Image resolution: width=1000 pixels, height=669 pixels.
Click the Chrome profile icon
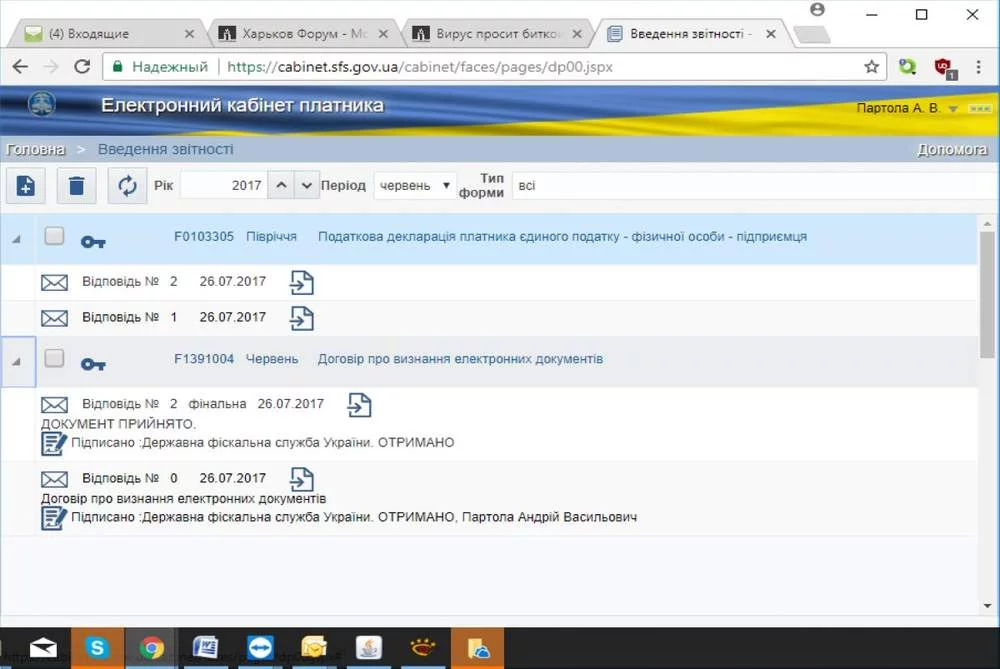pyautogui.click(x=817, y=10)
